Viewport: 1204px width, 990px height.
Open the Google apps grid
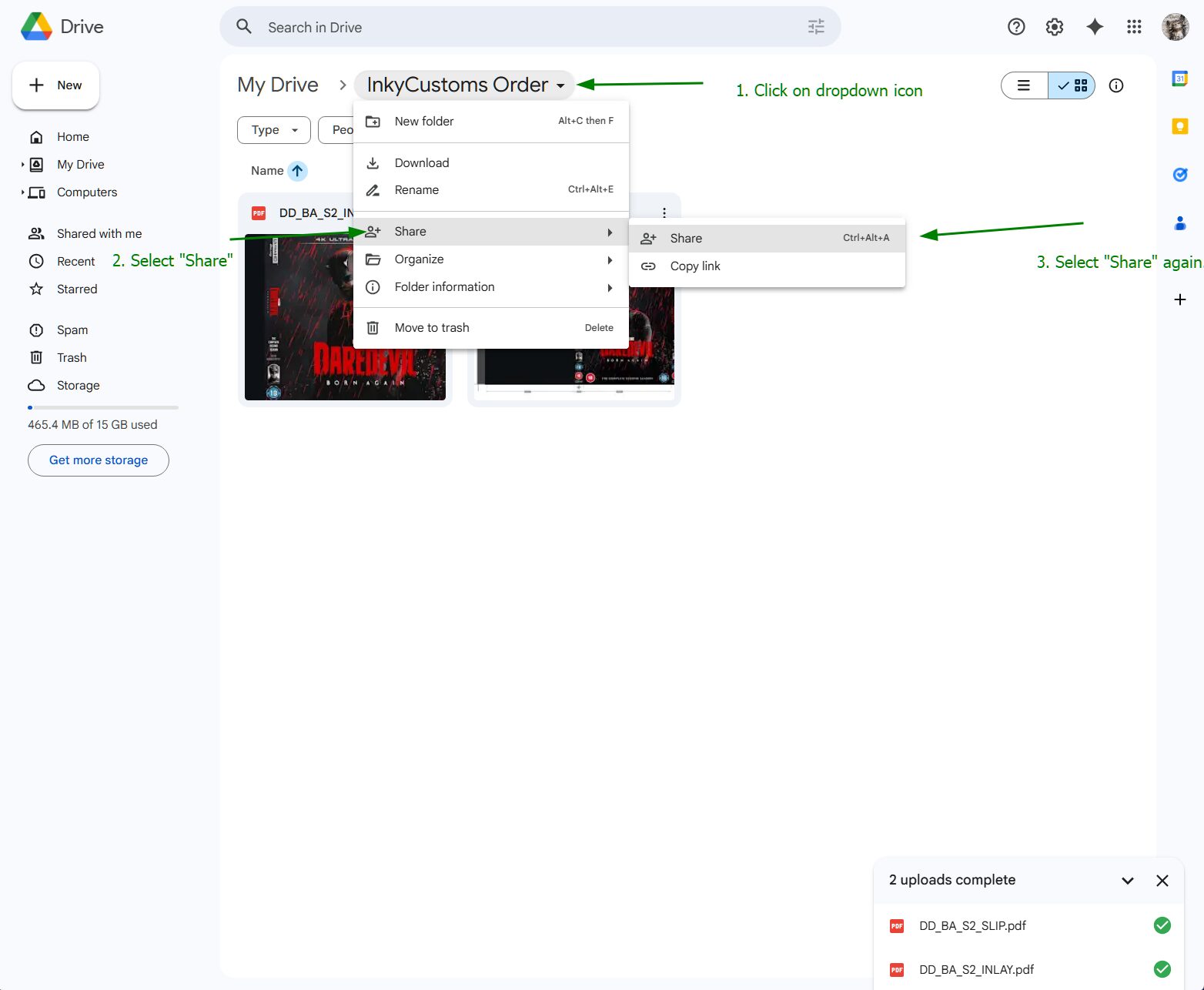pos(1134,27)
